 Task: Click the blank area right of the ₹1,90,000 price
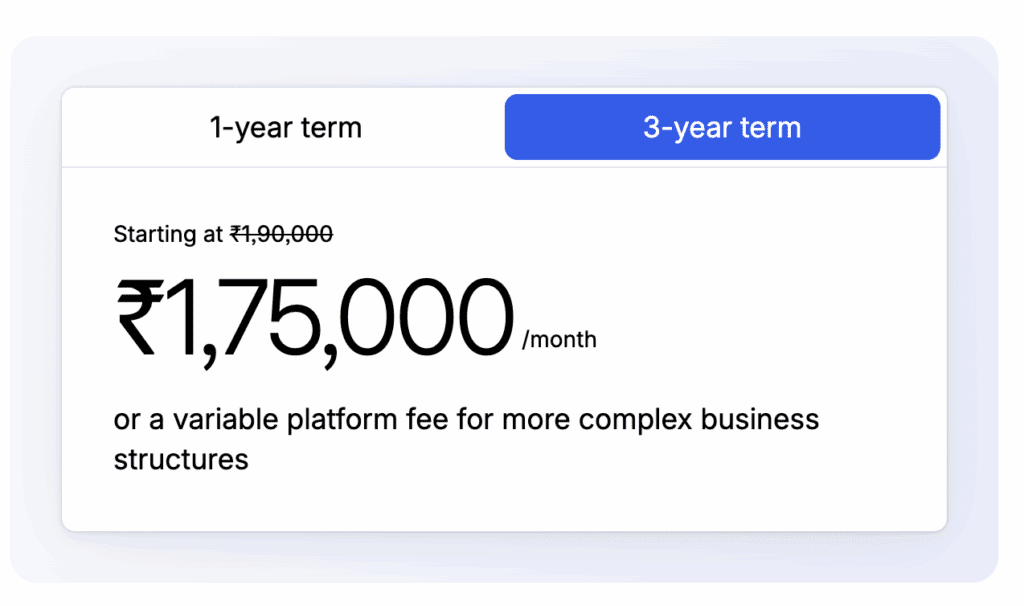pos(600,234)
